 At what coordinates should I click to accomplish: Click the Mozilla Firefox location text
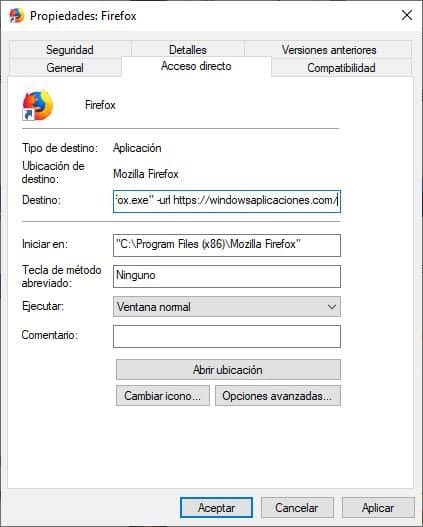coord(146,174)
